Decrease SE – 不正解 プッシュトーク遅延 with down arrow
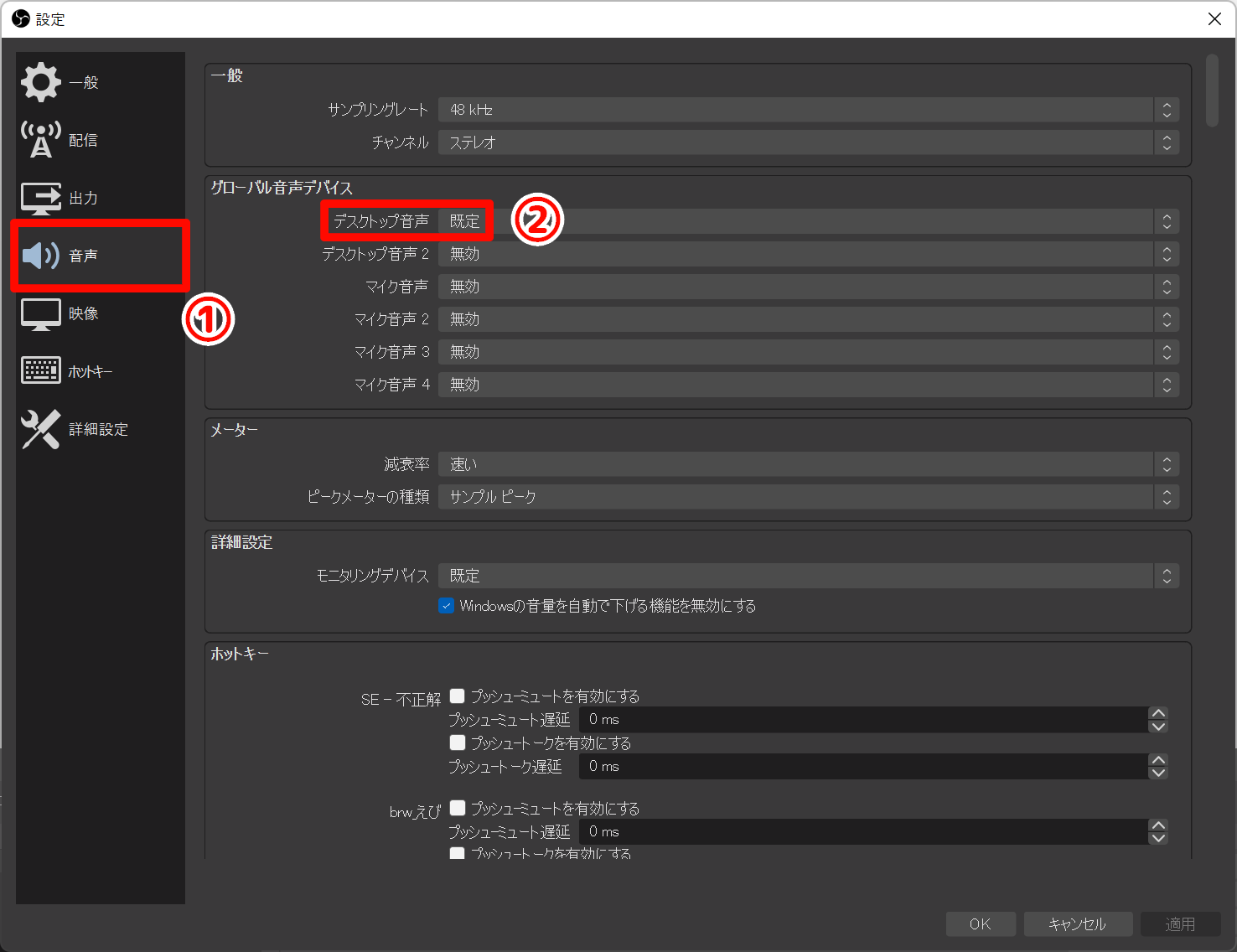1237x952 pixels. click(1158, 773)
